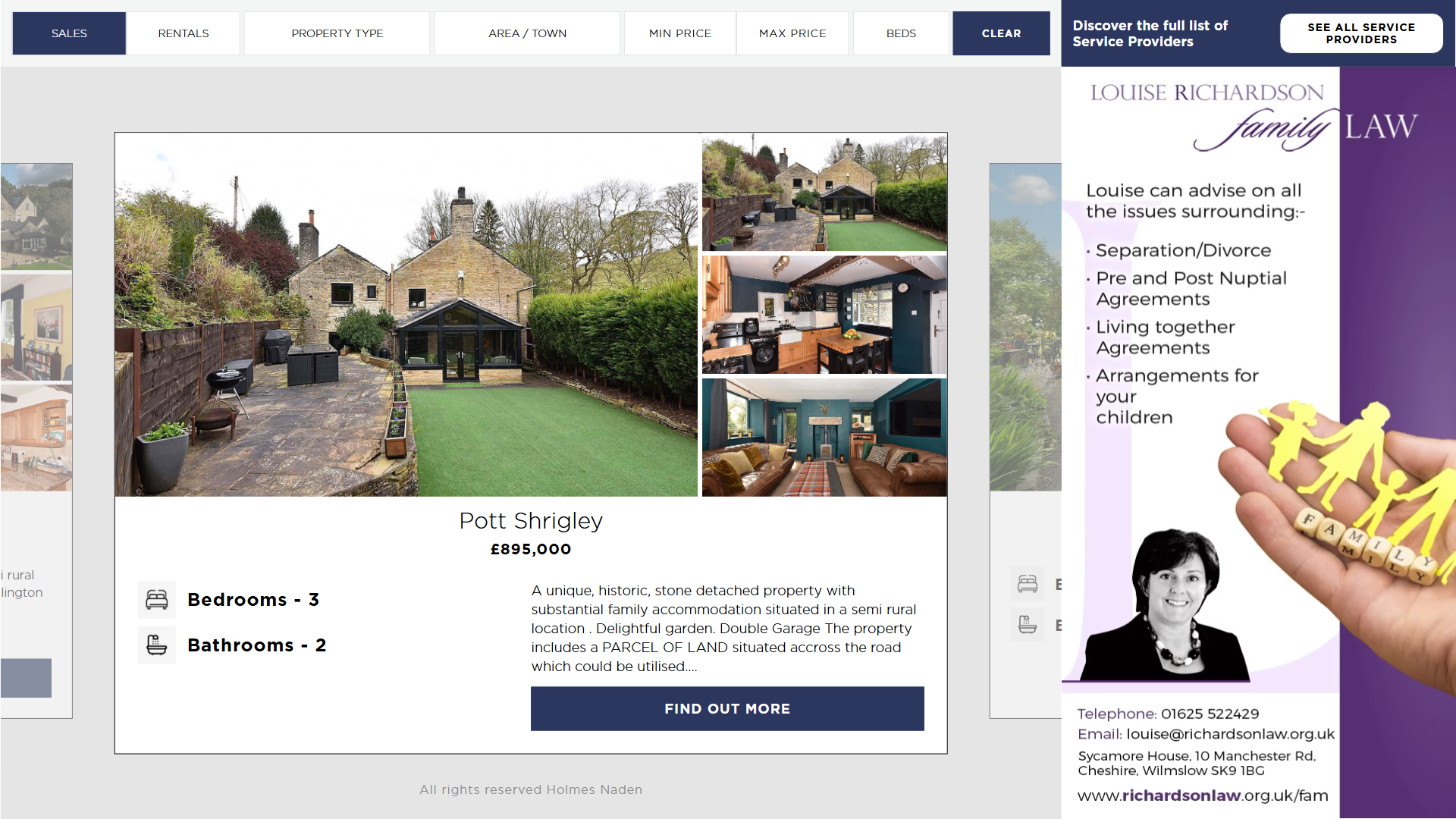Expand the AREA / TOWN filter

pyautogui.click(x=527, y=33)
